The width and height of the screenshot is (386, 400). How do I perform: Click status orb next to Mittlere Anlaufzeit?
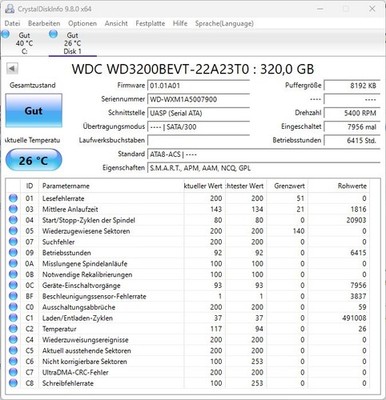[13, 209]
